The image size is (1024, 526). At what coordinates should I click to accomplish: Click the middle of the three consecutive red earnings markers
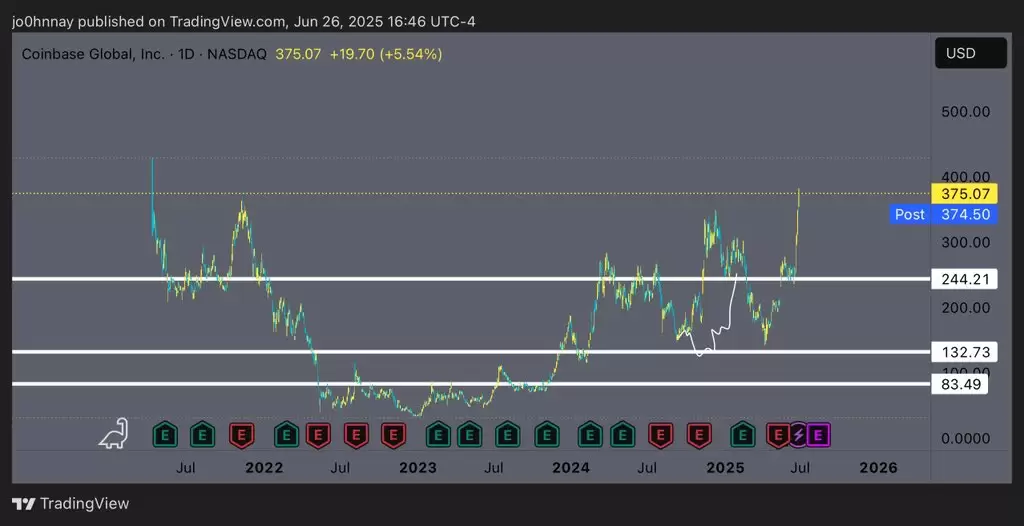point(356,435)
